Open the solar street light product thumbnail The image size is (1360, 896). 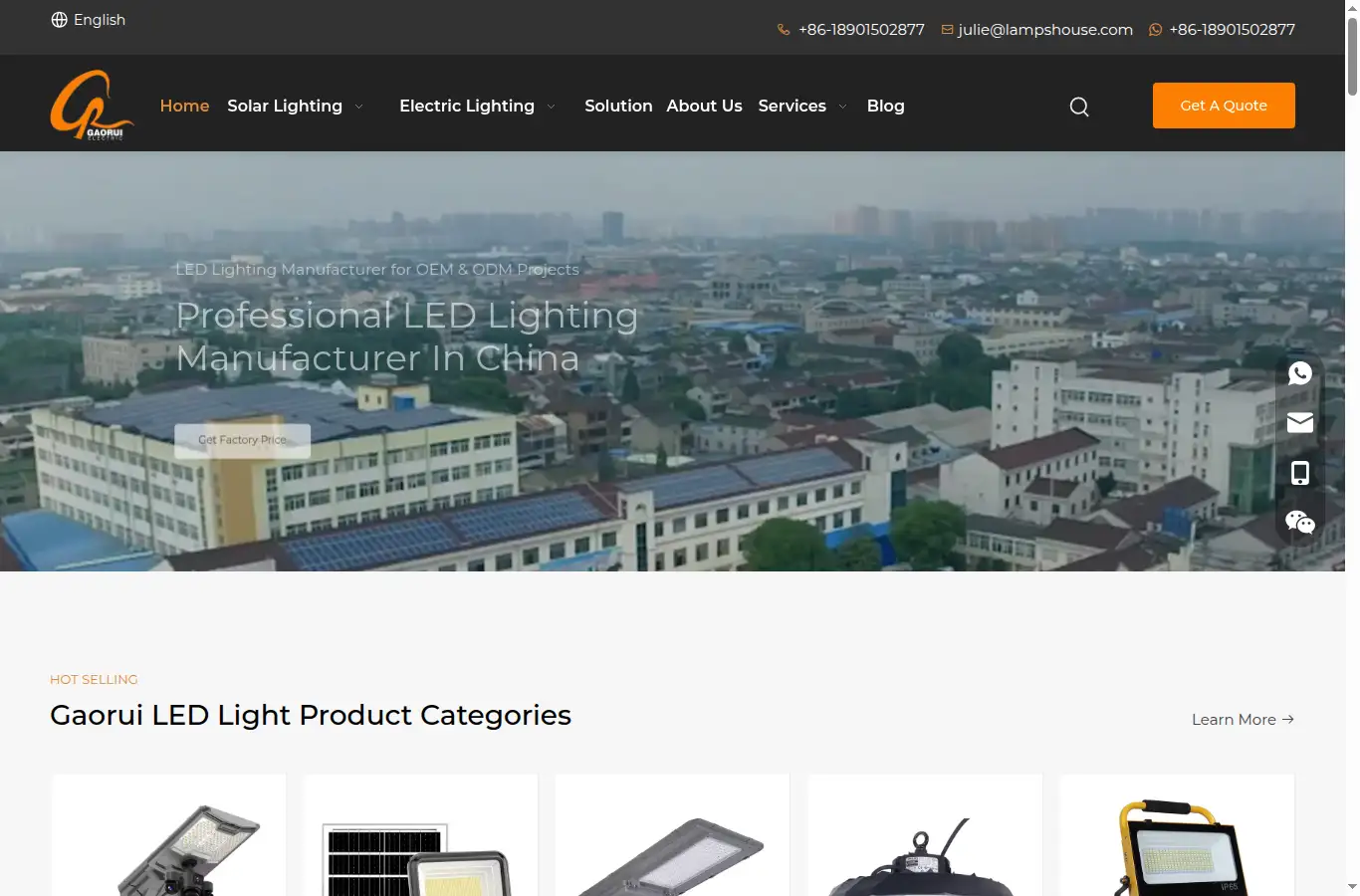[x=169, y=836]
